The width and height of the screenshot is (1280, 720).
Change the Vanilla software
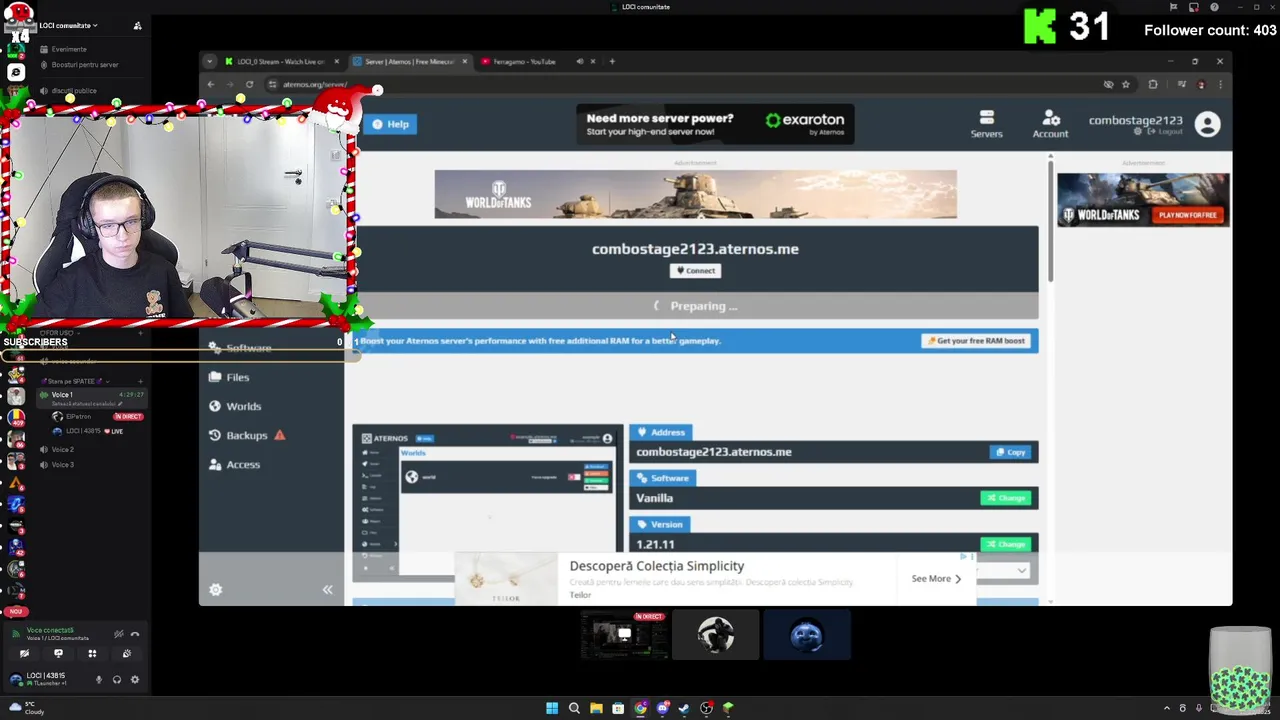click(1006, 498)
